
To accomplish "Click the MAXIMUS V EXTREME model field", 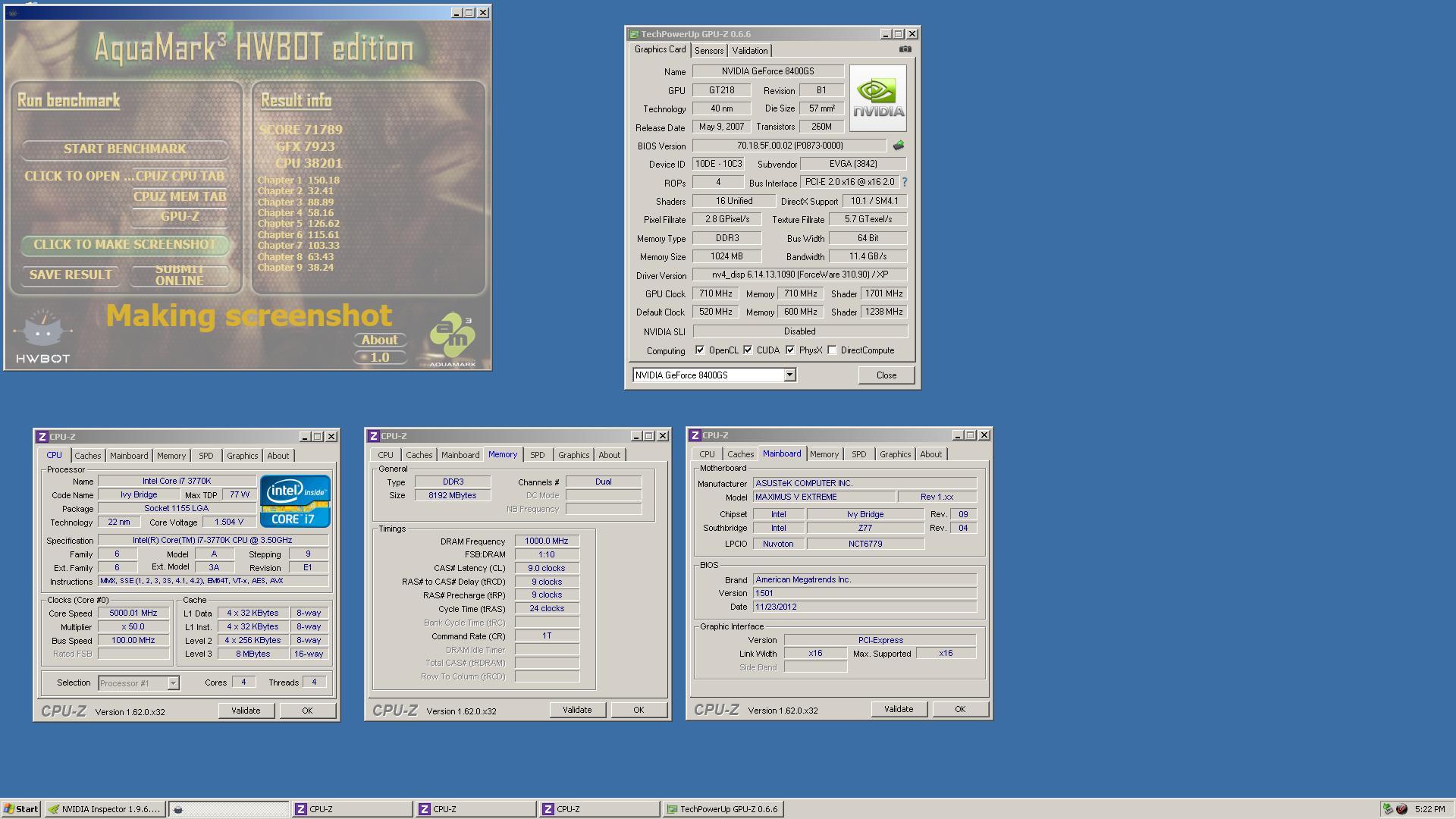I will 824,497.
